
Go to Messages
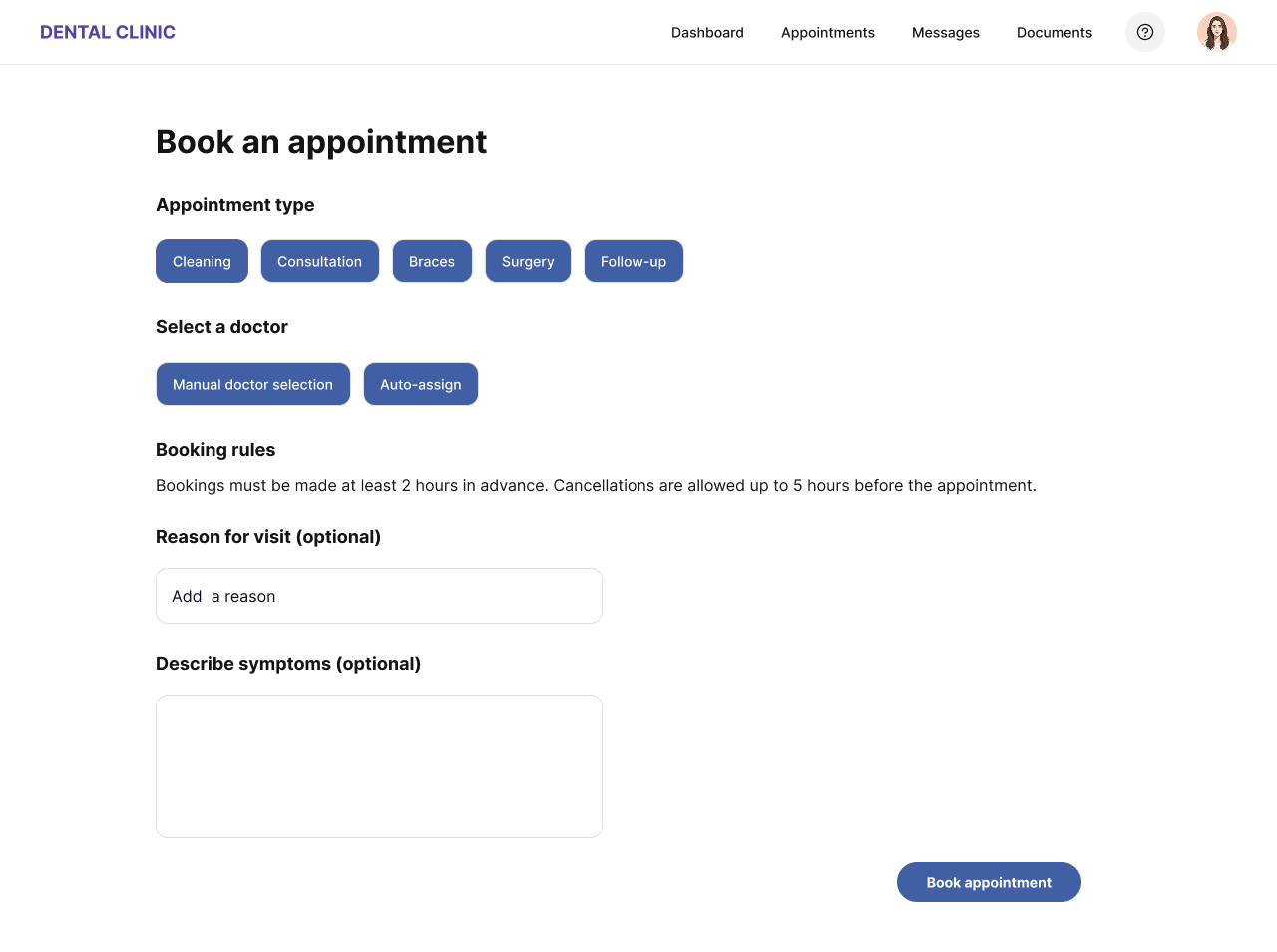[x=945, y=32]
